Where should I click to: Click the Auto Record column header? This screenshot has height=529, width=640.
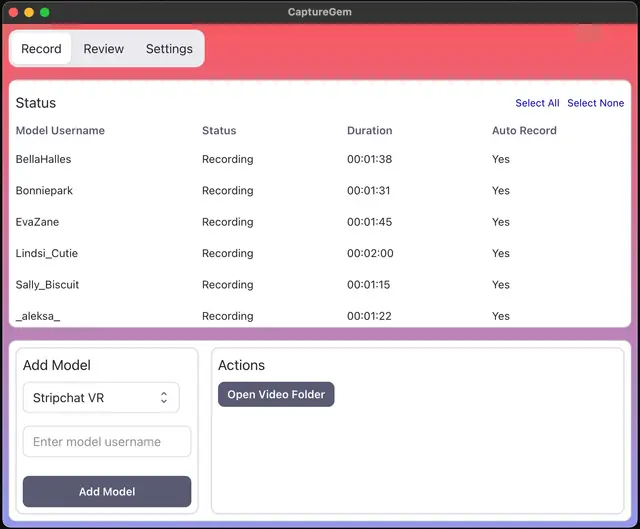click(524, 131)
